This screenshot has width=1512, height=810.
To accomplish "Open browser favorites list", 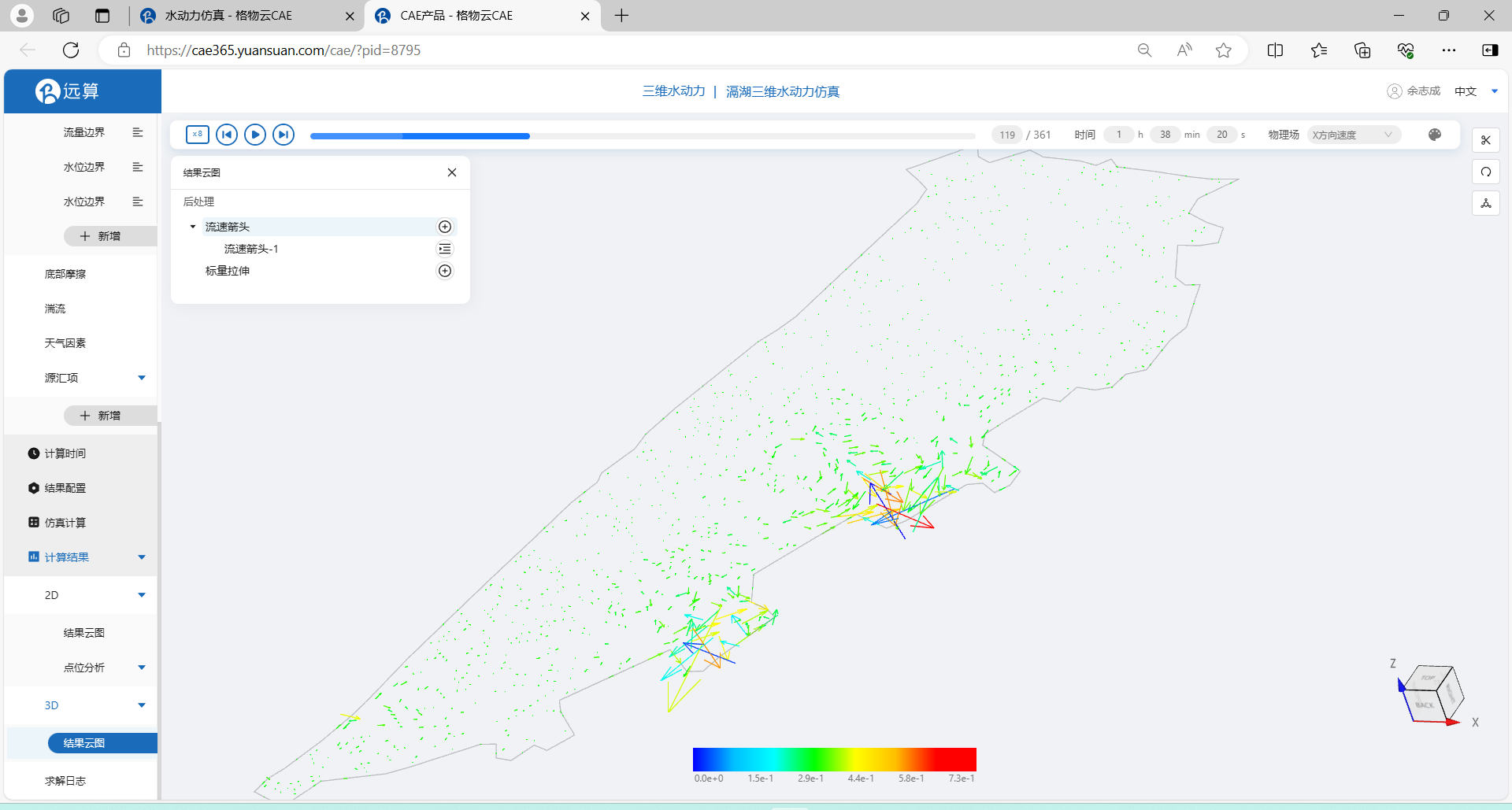I will tap(1319, 50).
